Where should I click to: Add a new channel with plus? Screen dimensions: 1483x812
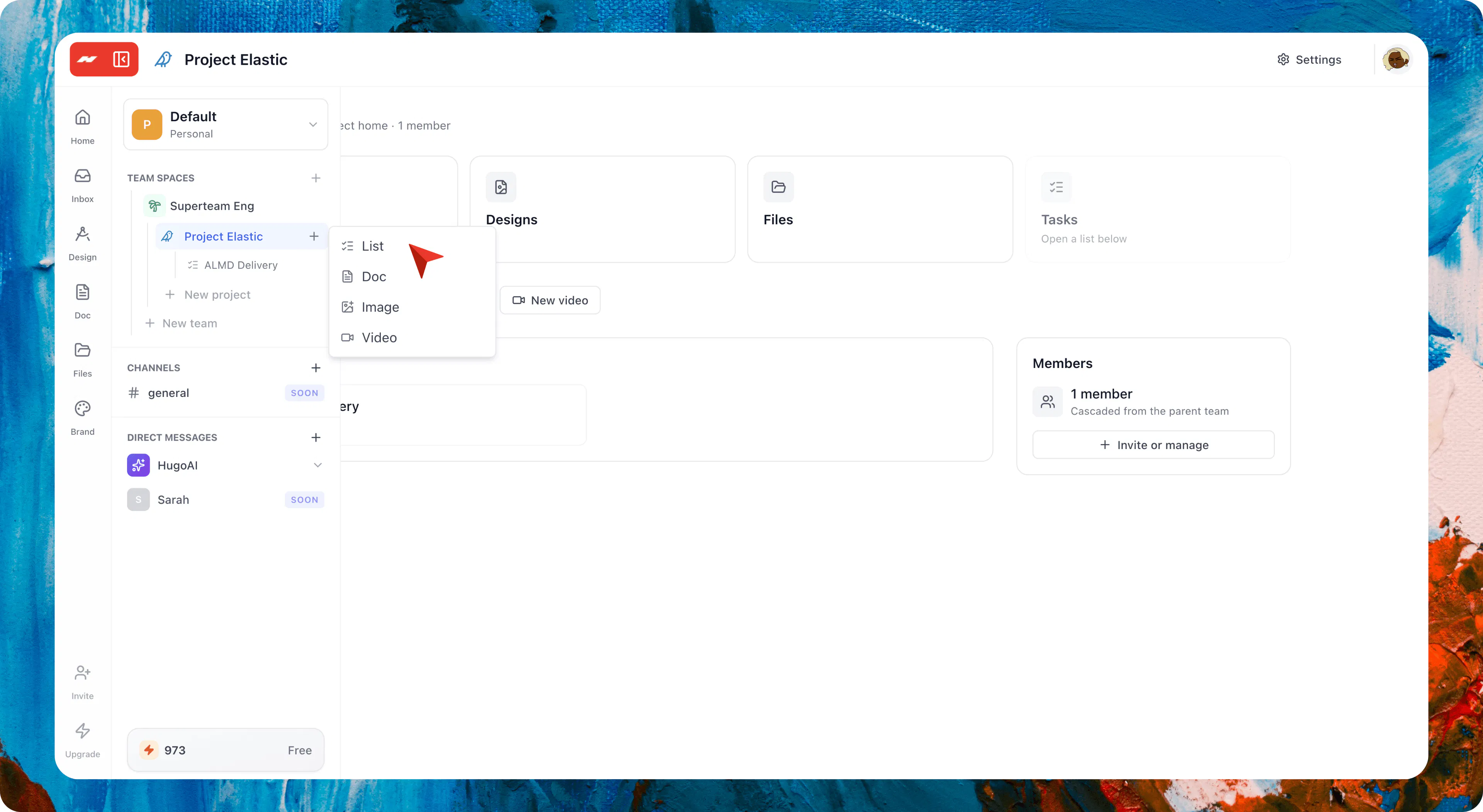point(316,368)
